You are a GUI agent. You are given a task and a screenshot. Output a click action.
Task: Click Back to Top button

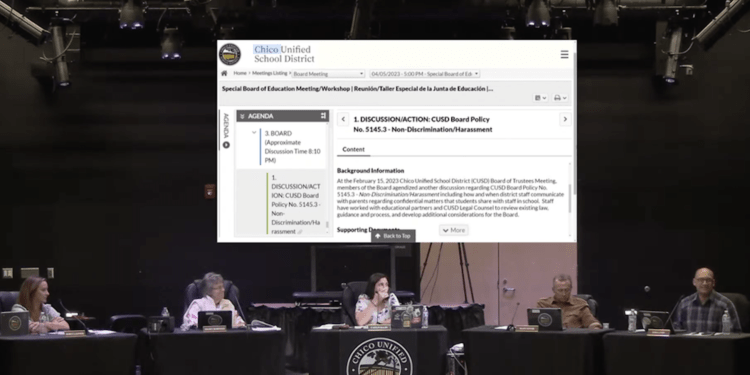click(393, 236)
